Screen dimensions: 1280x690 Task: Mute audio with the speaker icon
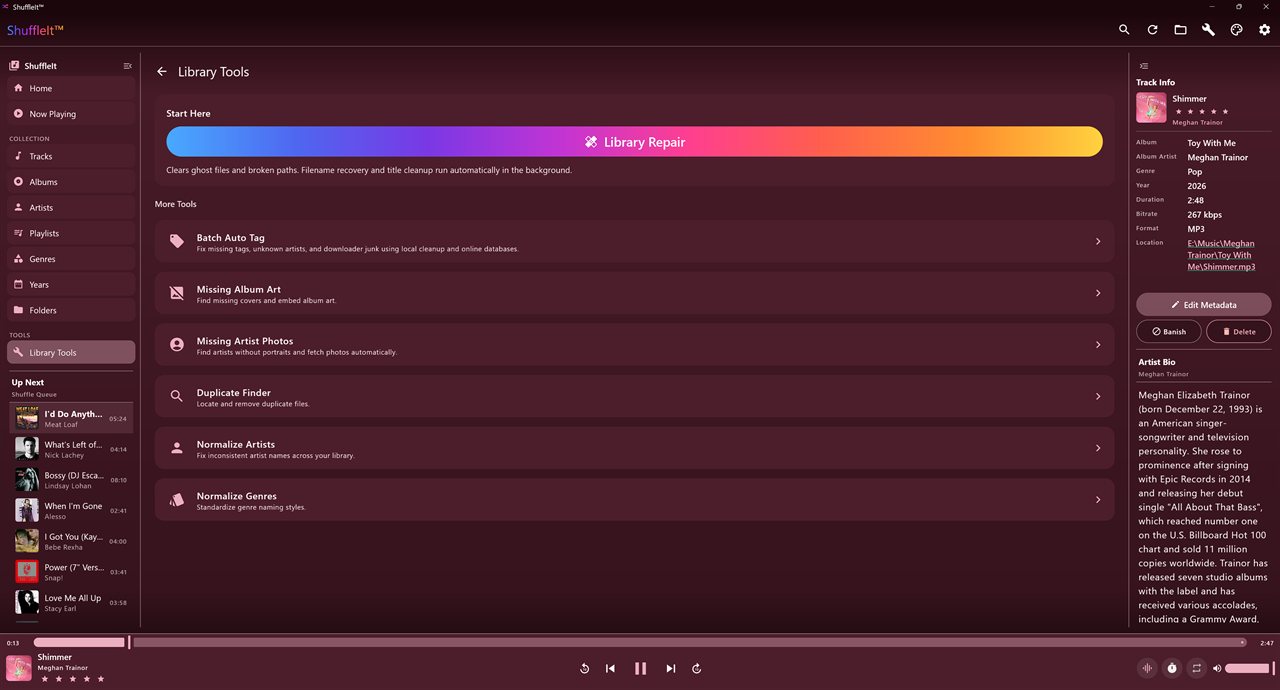(1217, 668)
